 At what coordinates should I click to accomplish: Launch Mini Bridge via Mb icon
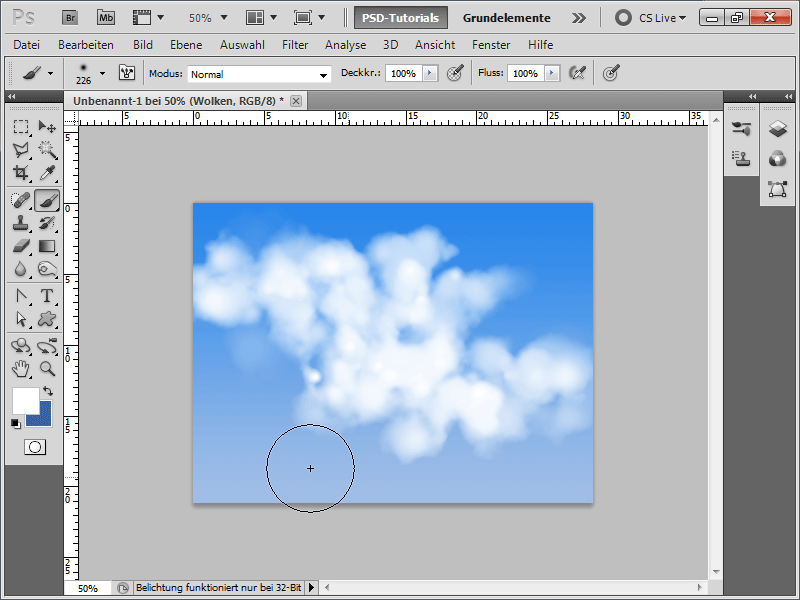106,18
